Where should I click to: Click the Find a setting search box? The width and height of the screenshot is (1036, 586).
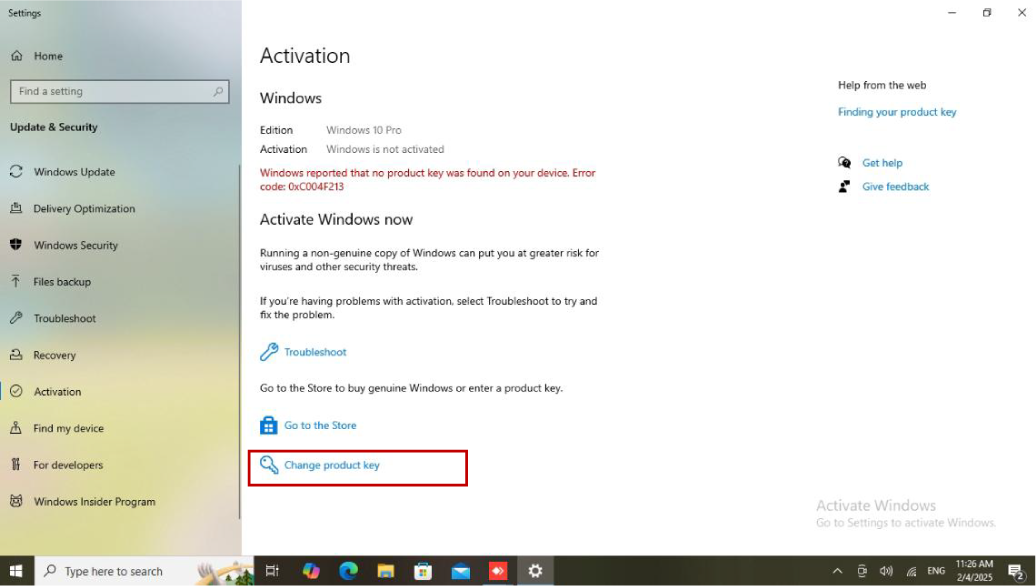pyautogui.click(x=119, y=92)
